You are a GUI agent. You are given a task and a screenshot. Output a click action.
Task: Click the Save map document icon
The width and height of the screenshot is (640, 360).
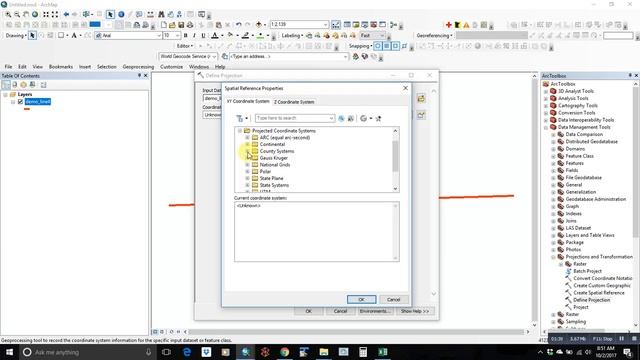point(181,25)
